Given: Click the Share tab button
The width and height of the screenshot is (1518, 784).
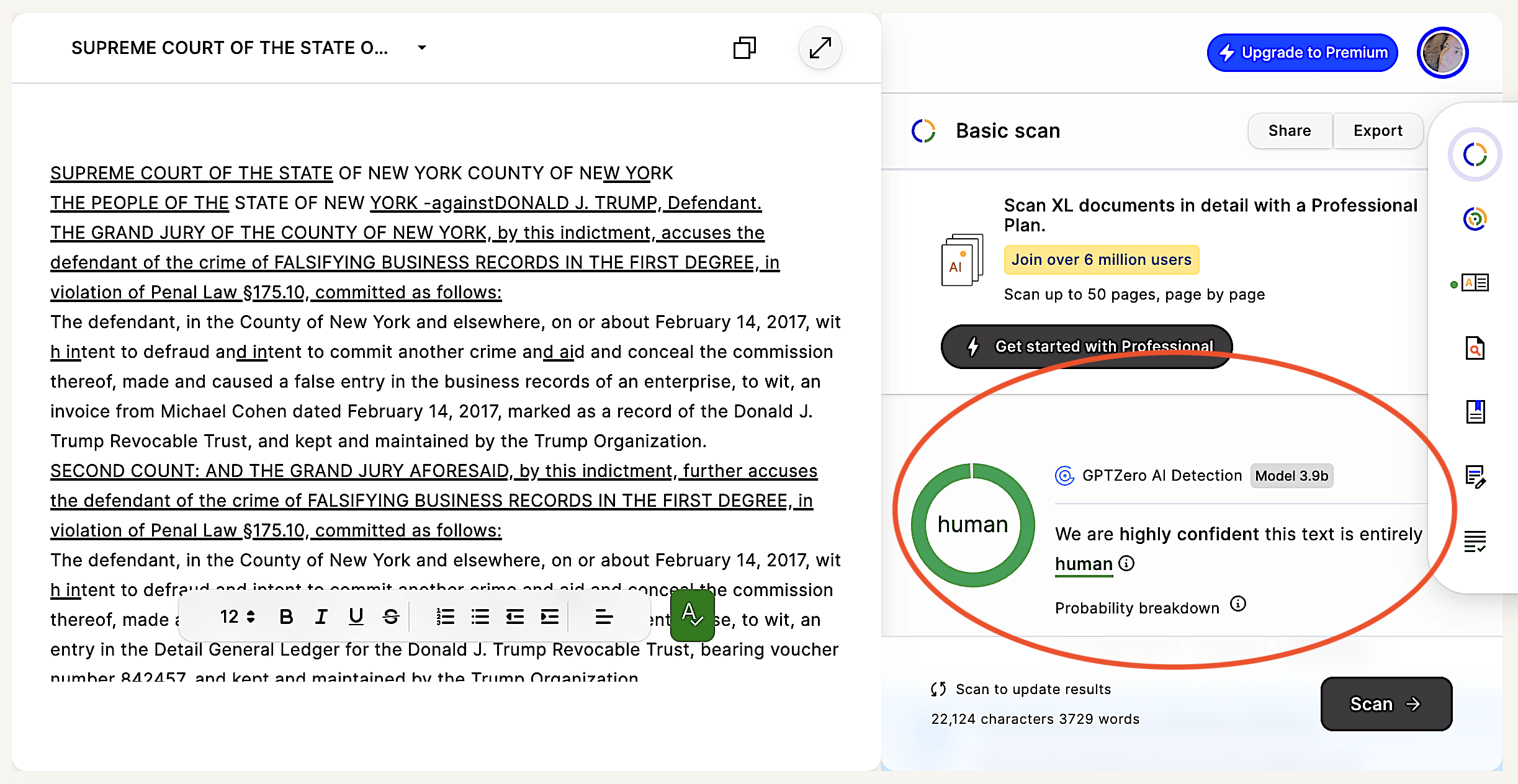Looking at the screenshot, I should point(1289,131).
